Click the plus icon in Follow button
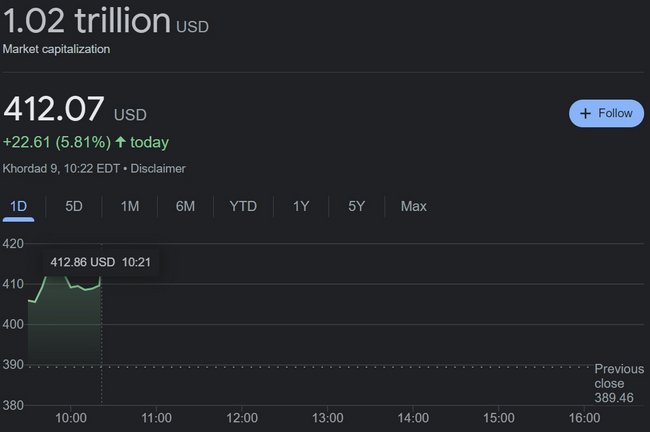The height and width of the screenshot is (432, 650). [585, 113]
